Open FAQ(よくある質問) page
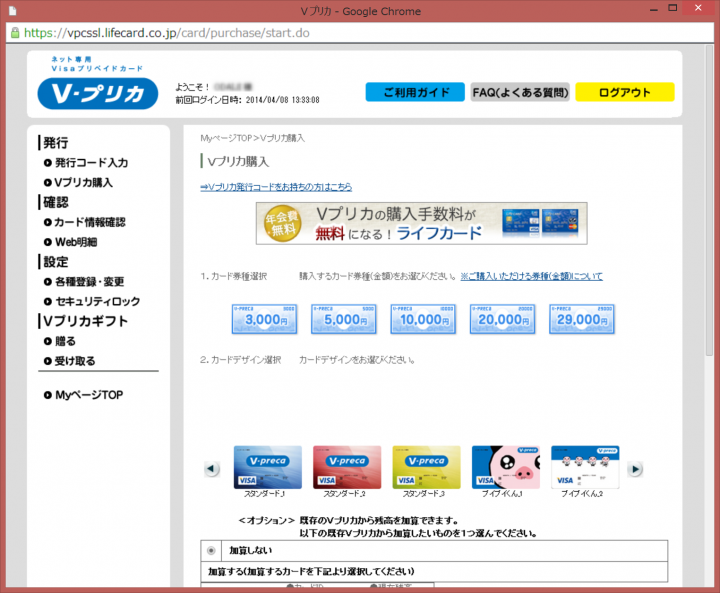The height and width of the screenshot is (593, 720). (x=520, y=92)
